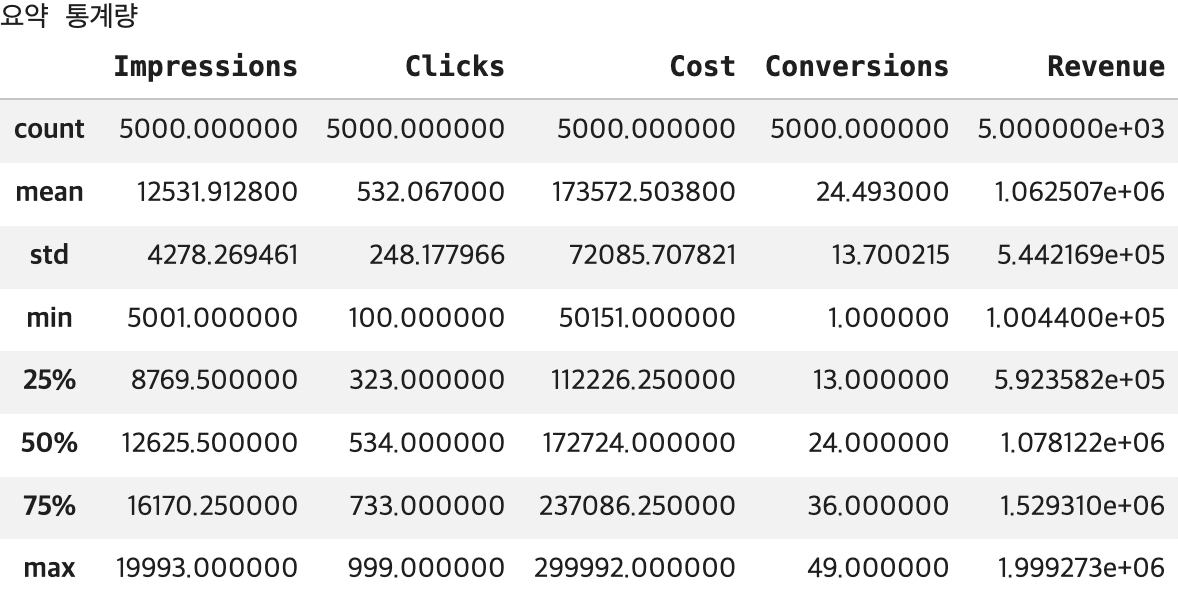Image resolution: width=1178 pixels, height=603 pixels.
Task: Select the Cost column header
Action: click(x=702, y=66)
